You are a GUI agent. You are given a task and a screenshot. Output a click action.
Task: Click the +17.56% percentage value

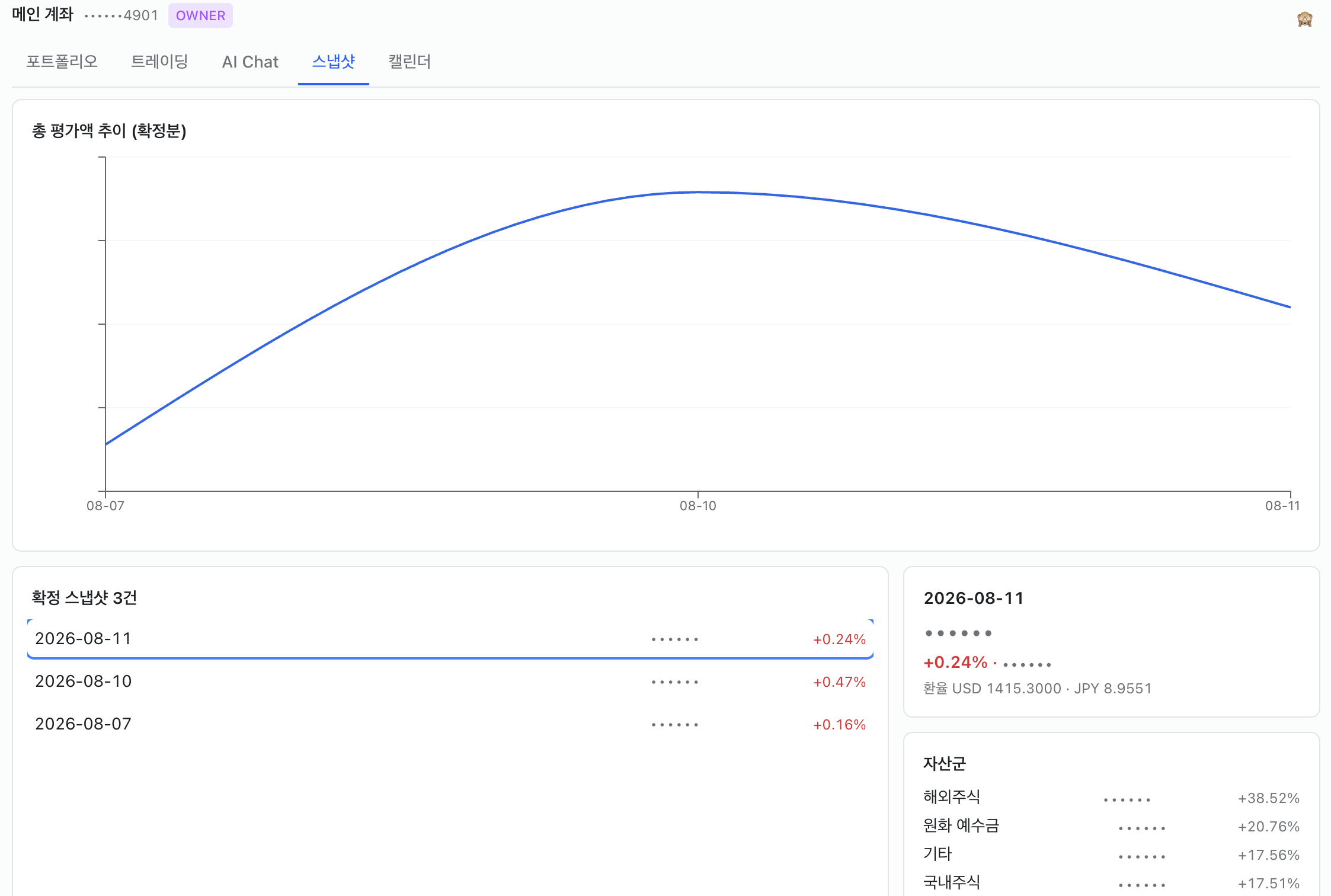pyautogui.click(x=1268, y=855)
